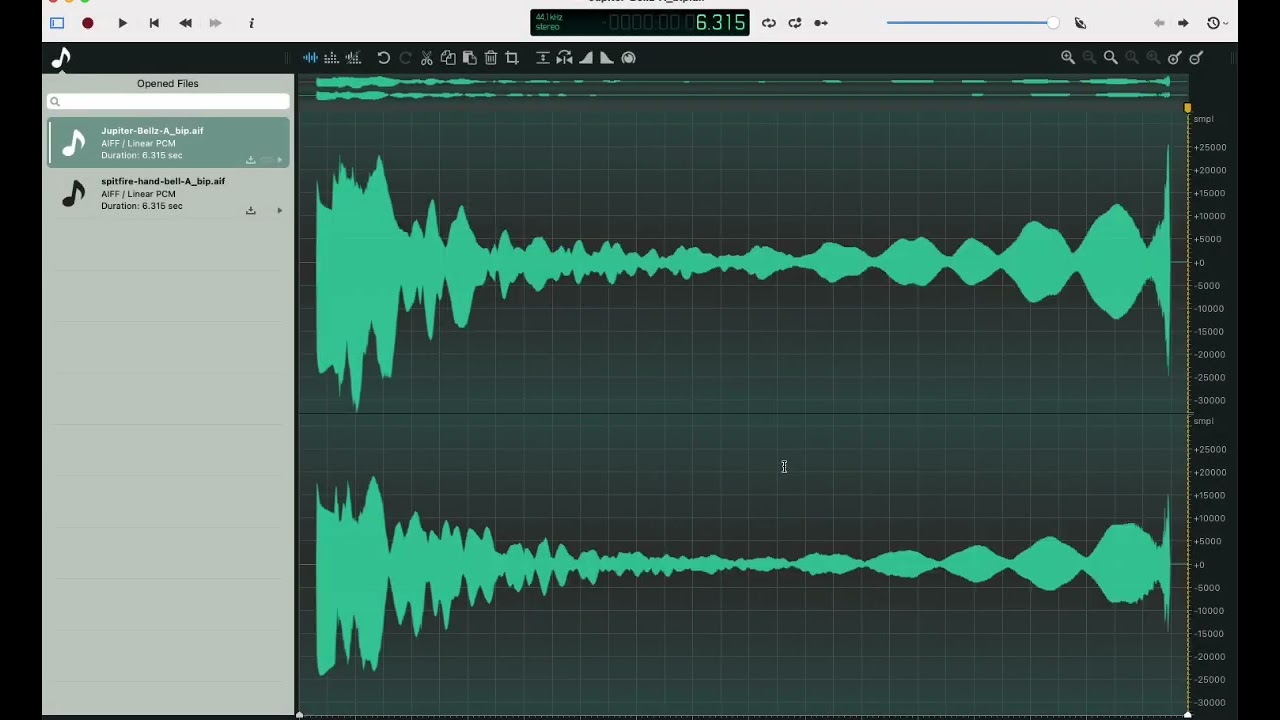Click the overview waveform strip above the channels
This screenshot has width=1280, height=720.
click(x=742, y=88)
